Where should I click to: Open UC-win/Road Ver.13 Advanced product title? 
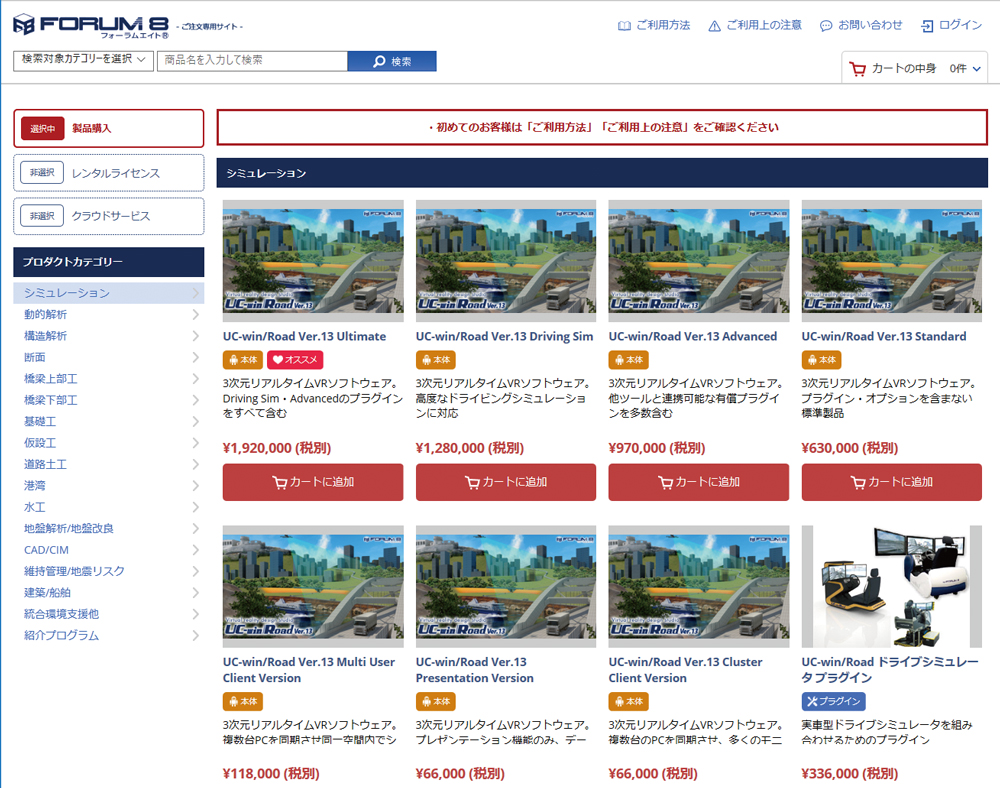tap(693, 337)
